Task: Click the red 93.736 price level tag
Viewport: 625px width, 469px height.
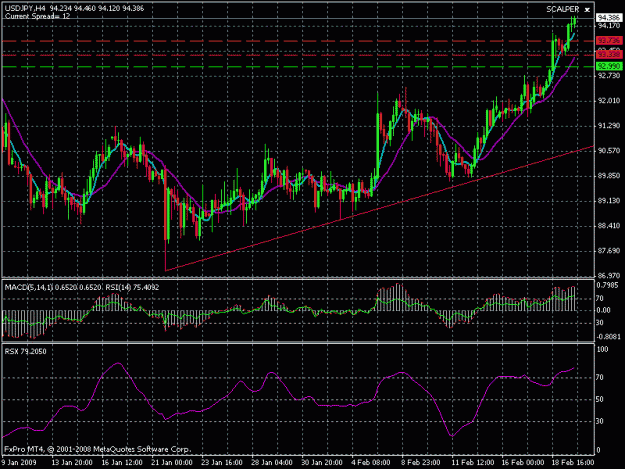Action: (609, 41)
